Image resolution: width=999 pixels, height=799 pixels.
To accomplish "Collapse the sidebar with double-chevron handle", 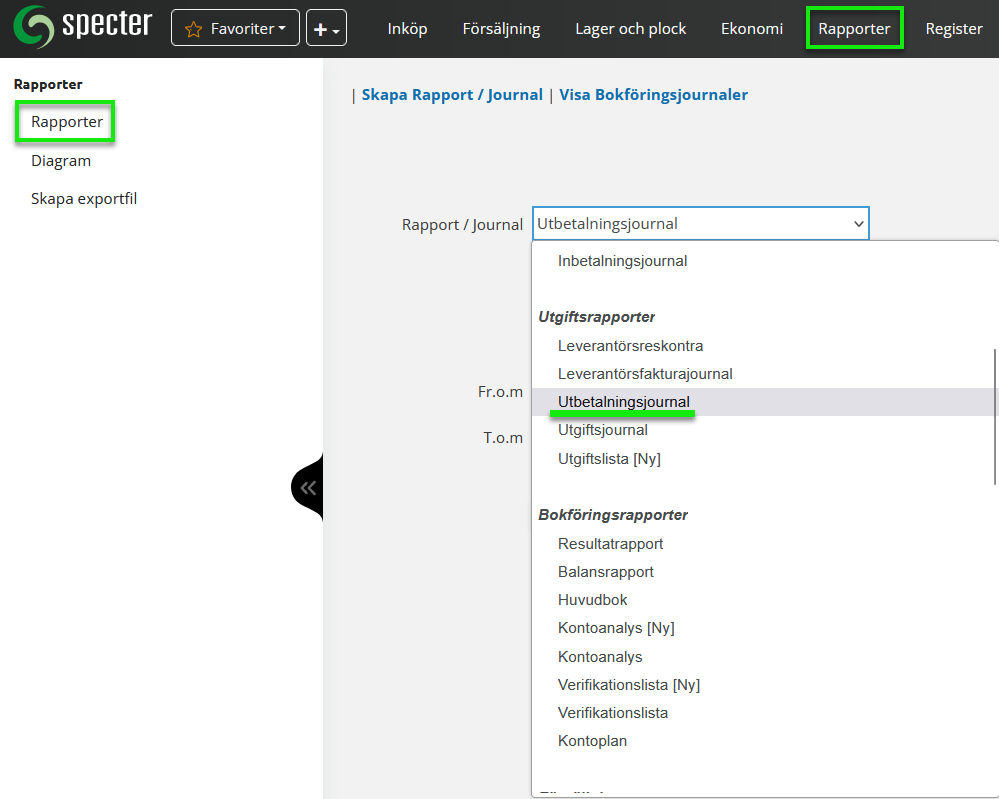I will [308, 488].
